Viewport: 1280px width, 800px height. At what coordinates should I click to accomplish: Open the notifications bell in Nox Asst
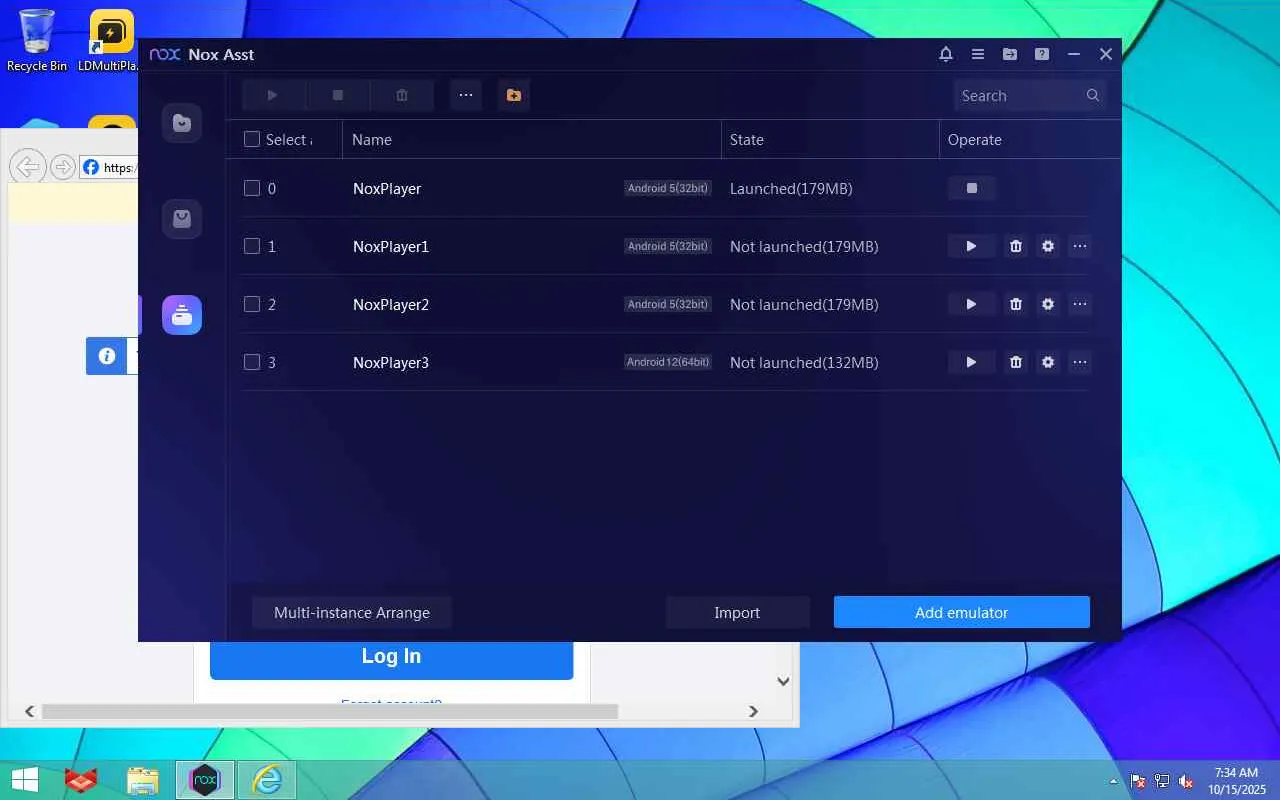click(x=946, y=54)
